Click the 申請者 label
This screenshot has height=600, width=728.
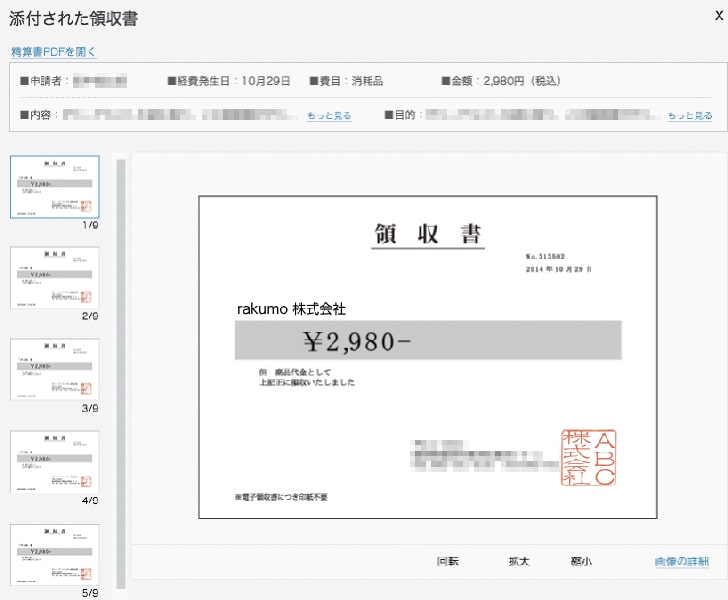(45, 81)
